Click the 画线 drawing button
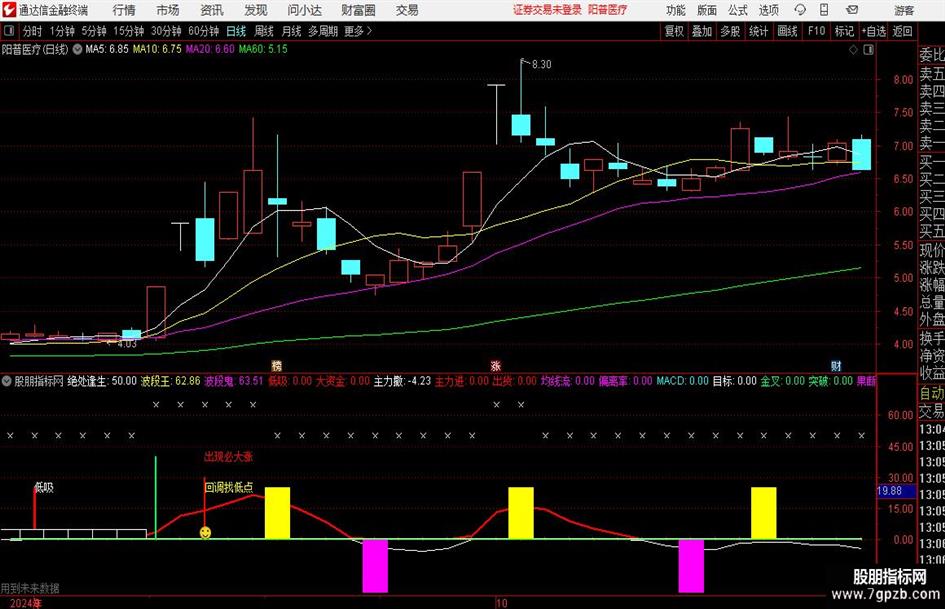Image resolution: width=945 pixels, height=609 pixels. point(787,31)
